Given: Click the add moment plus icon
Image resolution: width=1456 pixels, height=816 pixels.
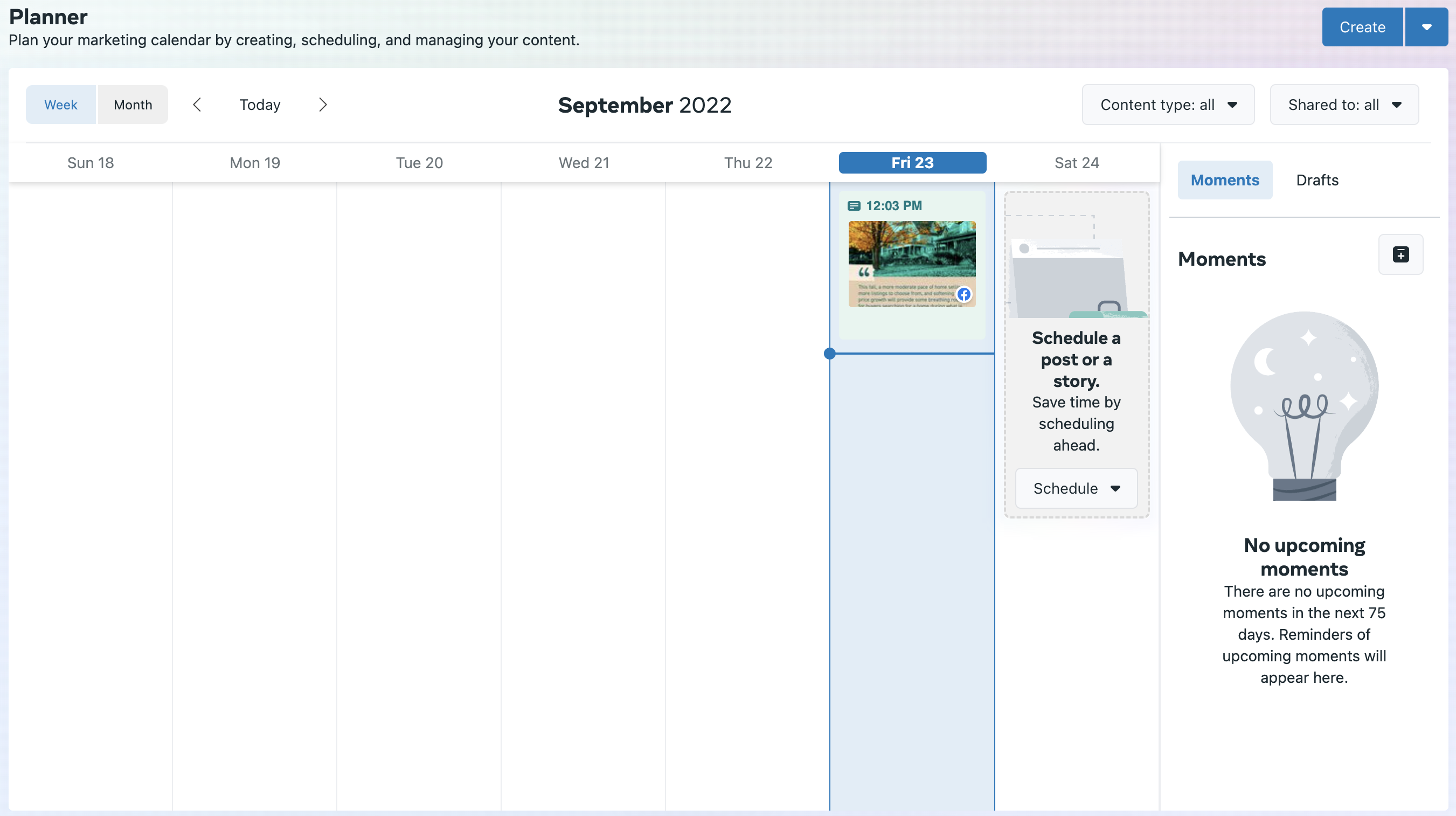Looking at the screenshot, I should 1400,254.
